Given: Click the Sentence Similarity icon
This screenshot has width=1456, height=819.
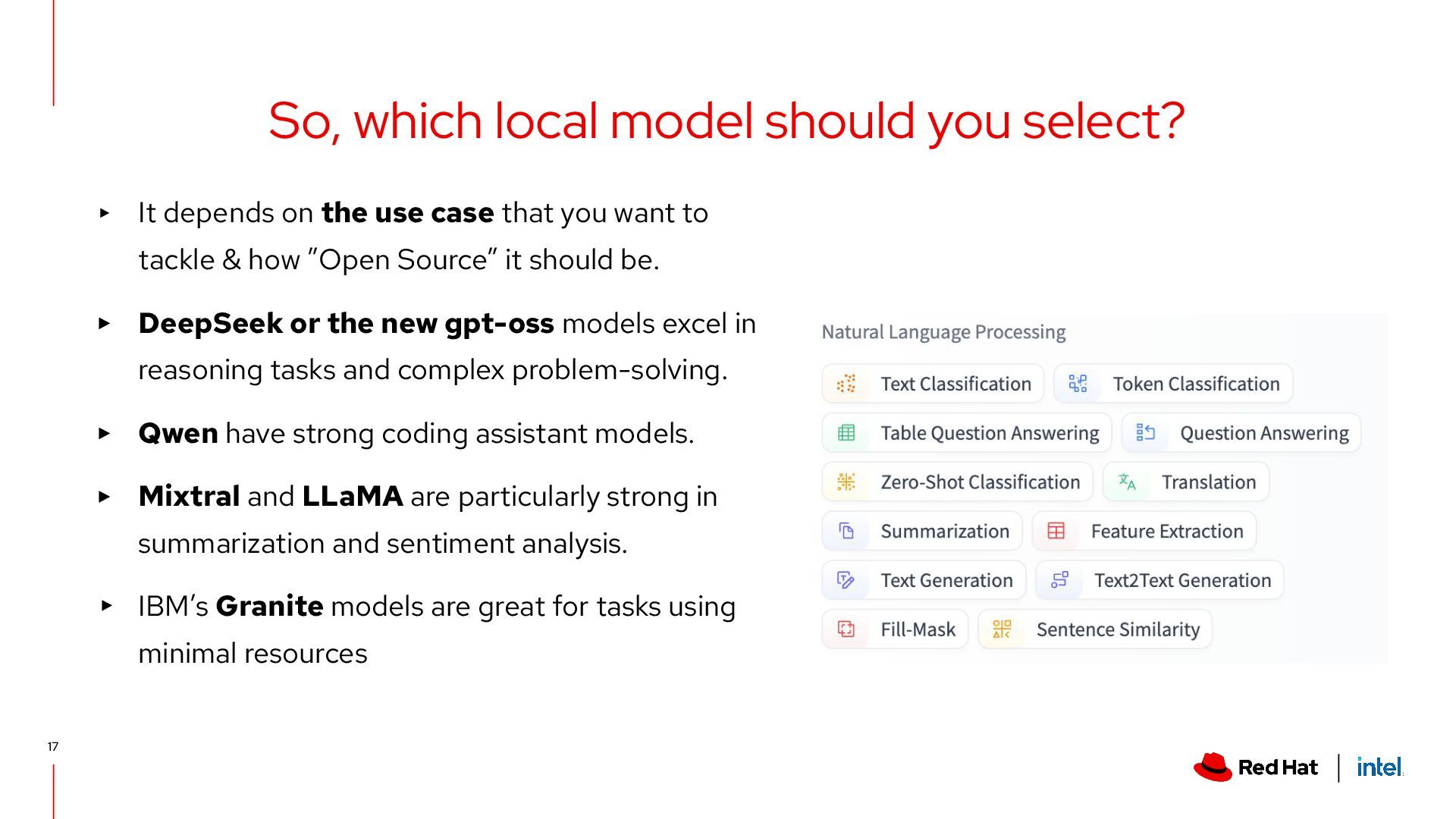Looking at the screenshot, I should coord(1002,629).
